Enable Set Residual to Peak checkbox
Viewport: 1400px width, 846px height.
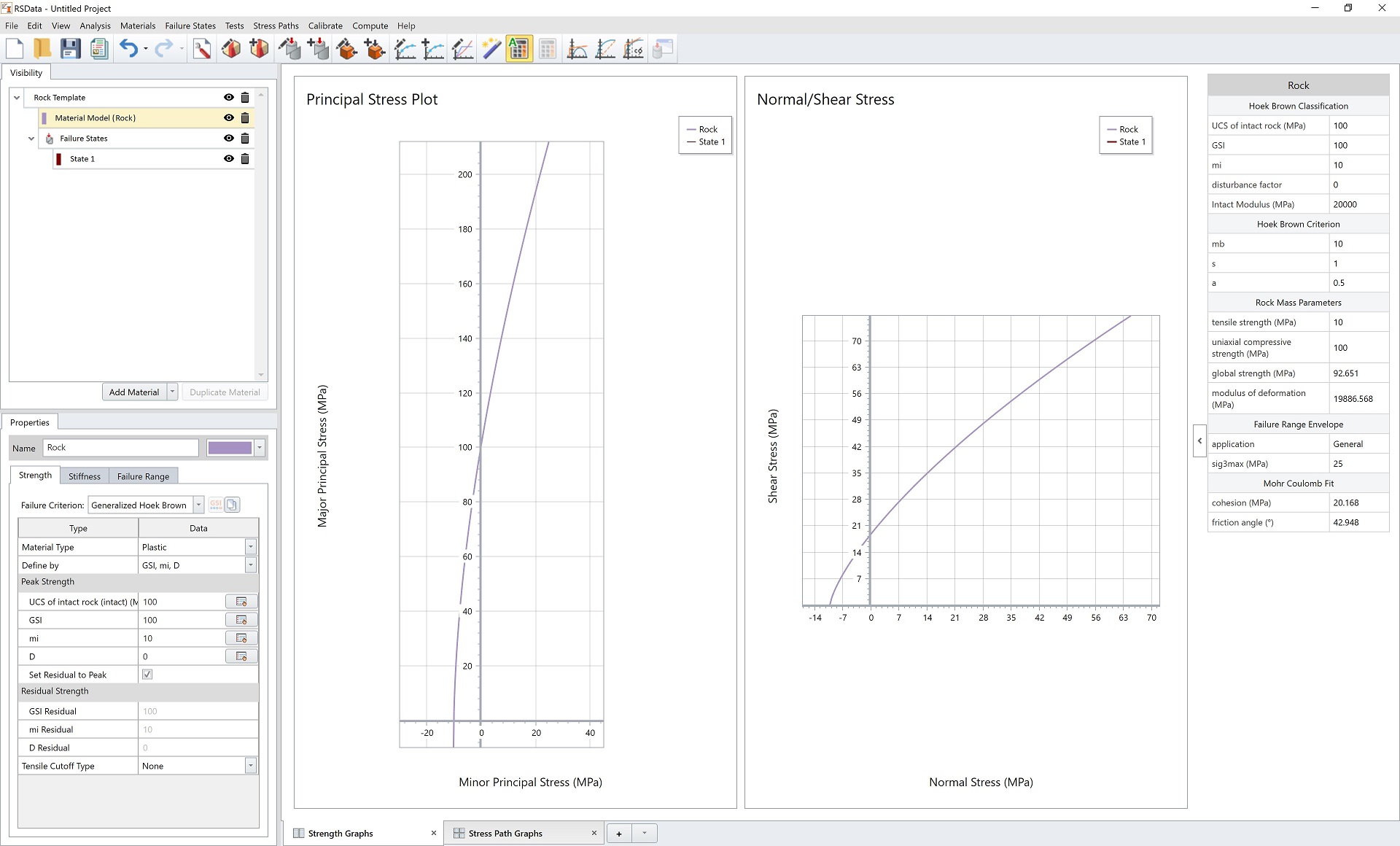147,674
